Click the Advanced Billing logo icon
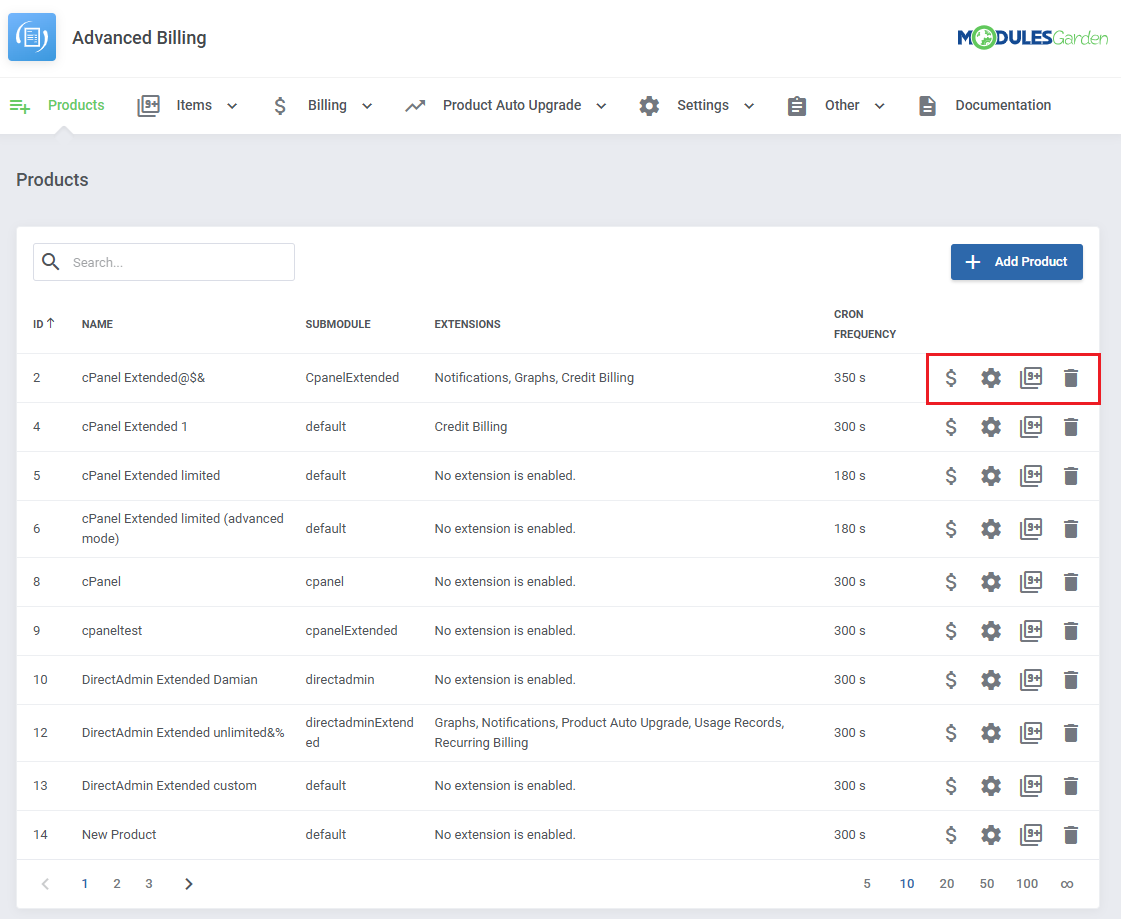 coord(32,37)
